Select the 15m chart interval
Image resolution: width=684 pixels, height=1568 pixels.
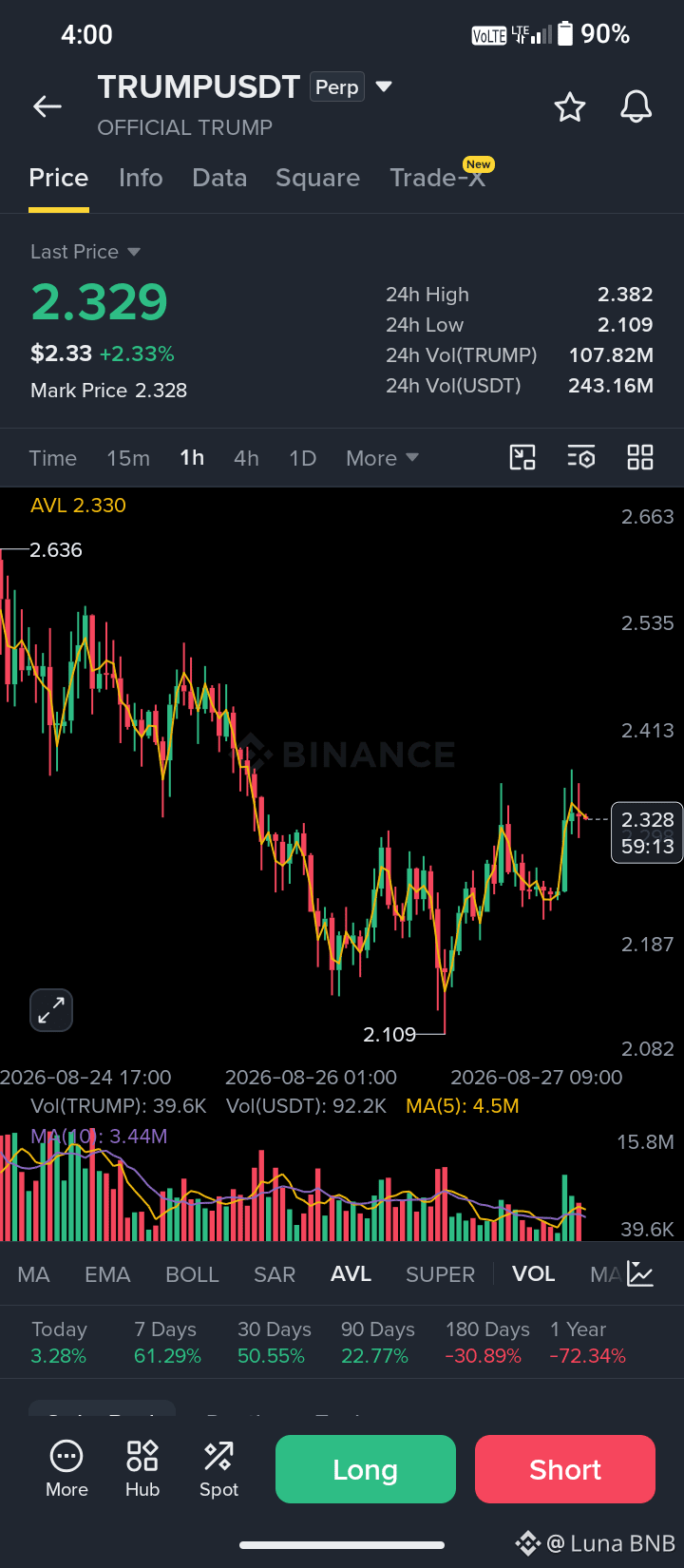click(x=128, y=458)
